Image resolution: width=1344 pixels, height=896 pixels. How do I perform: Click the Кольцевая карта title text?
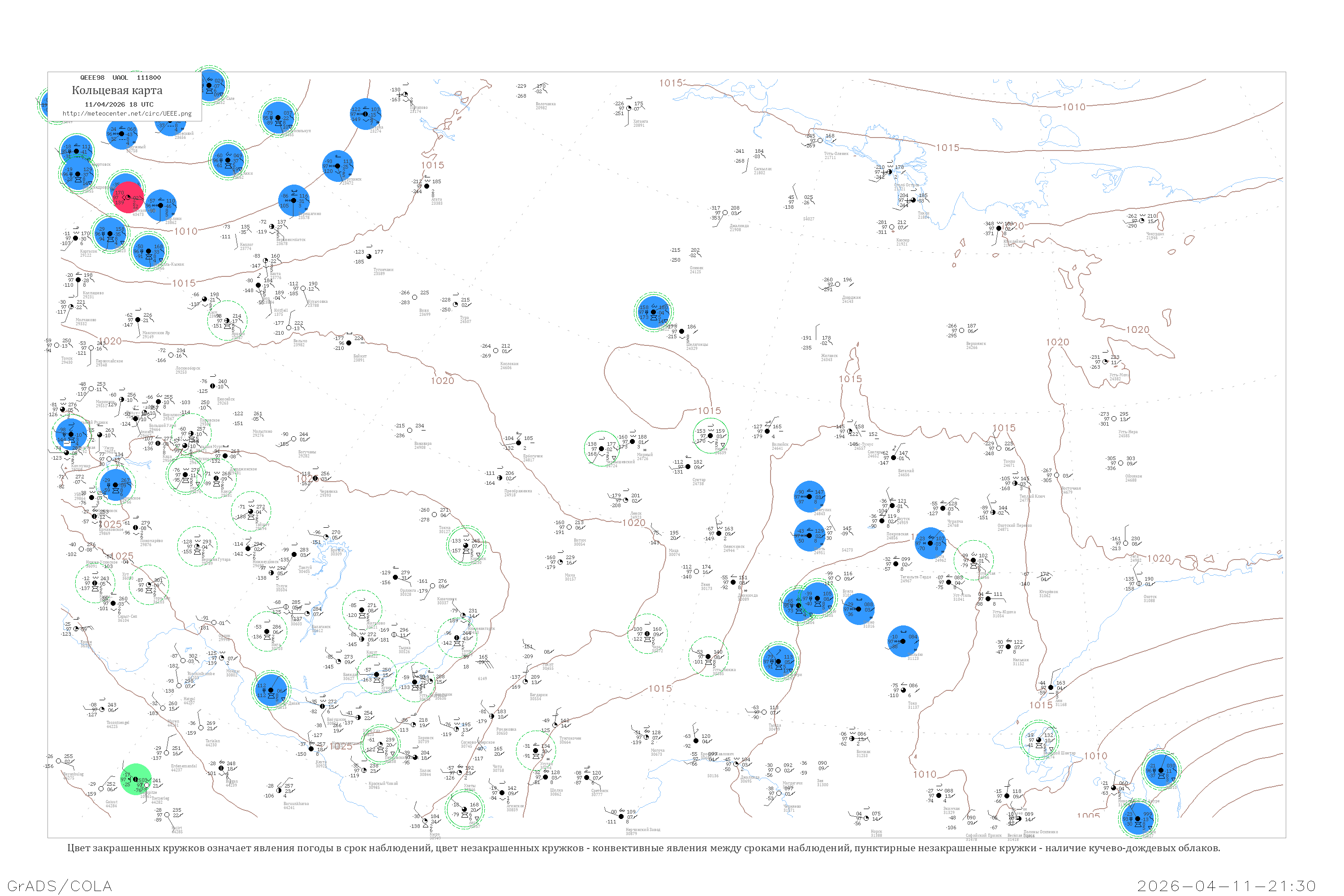point(117,90)
